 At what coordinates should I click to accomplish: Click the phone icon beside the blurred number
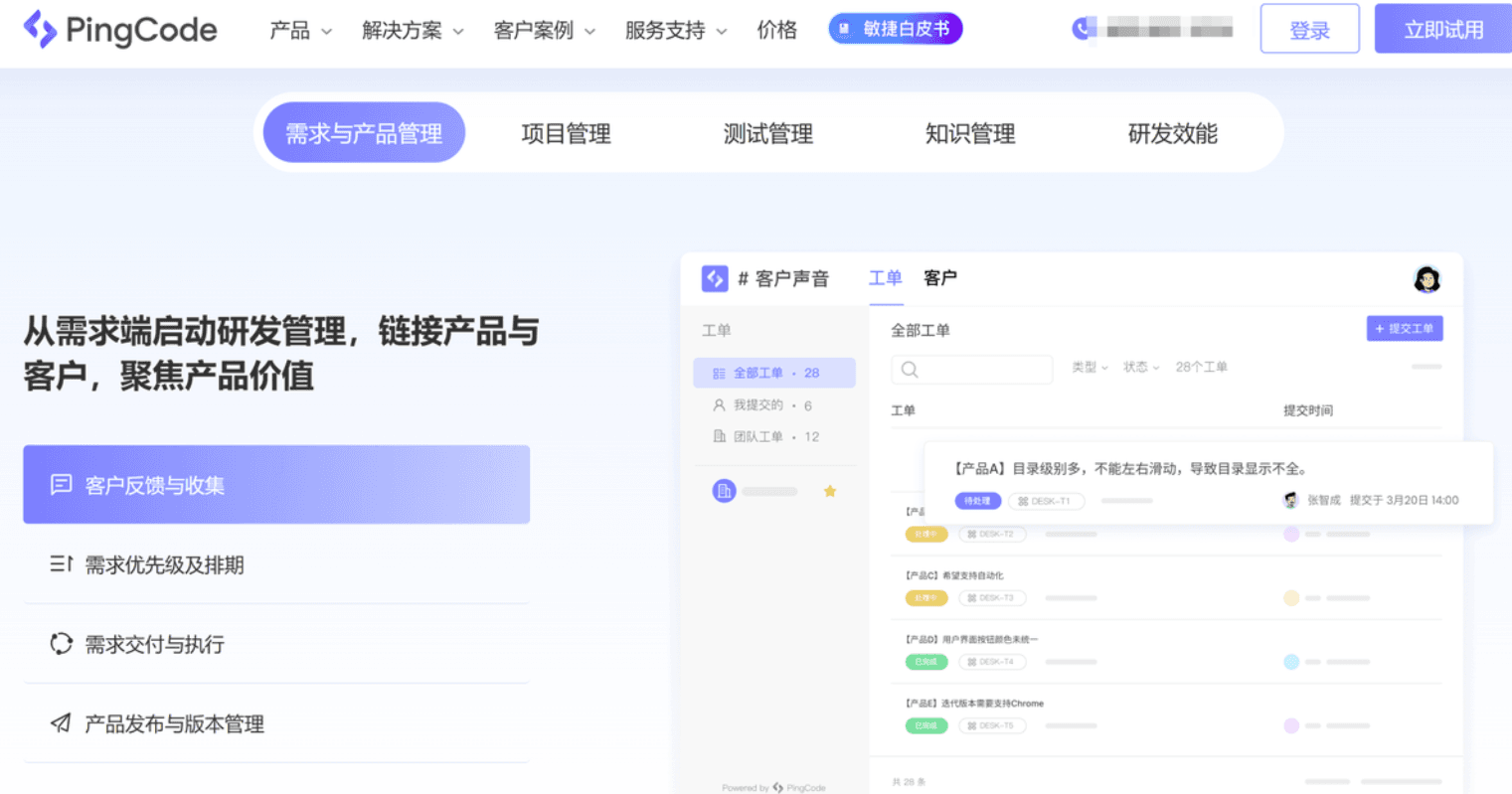coord(1083,29)
